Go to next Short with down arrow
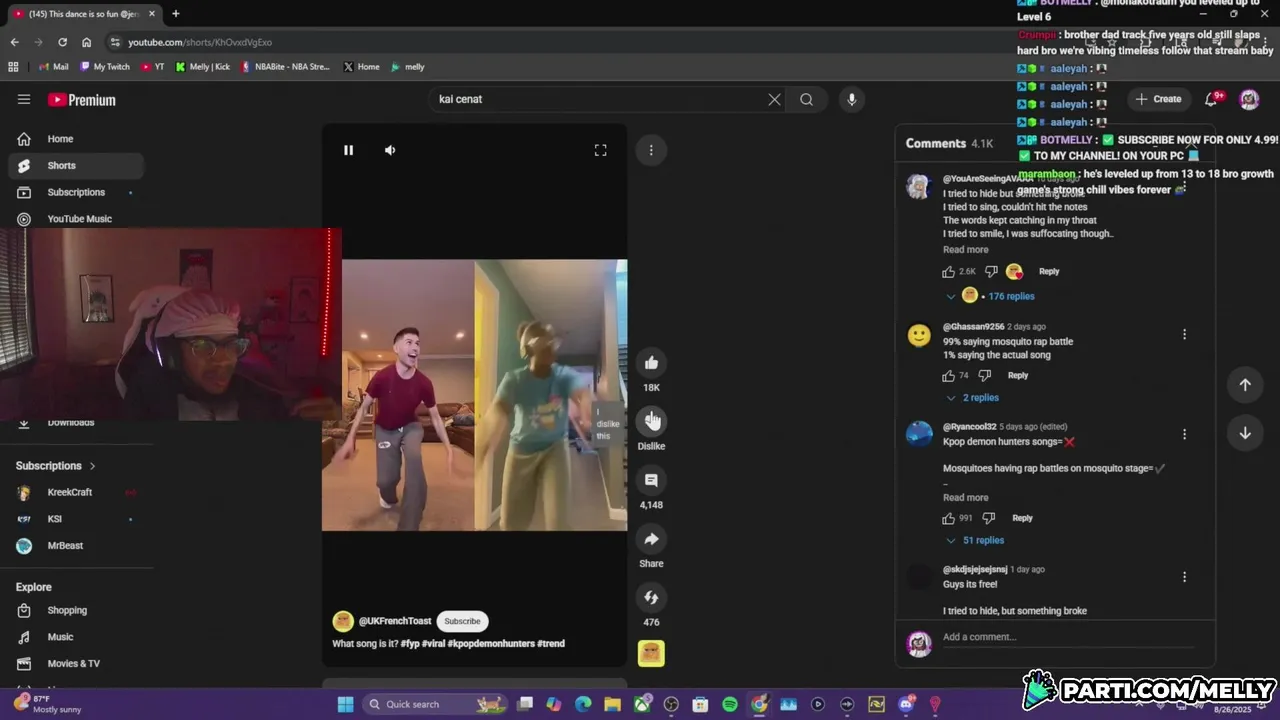The width and height of the screenshot is (1280, 720). pyautogui.click(x=1245, y=433)
